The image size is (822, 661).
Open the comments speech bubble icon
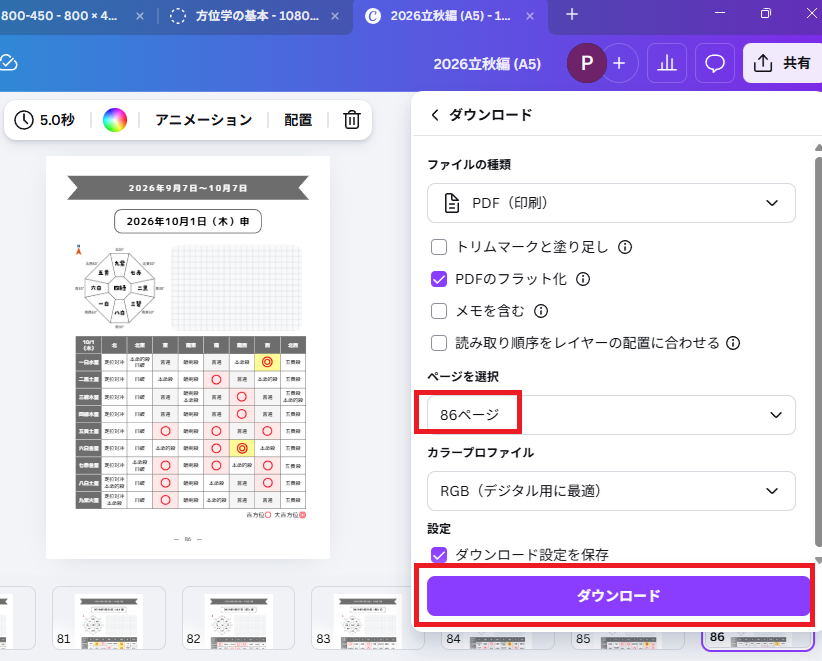tap(714, 63)
